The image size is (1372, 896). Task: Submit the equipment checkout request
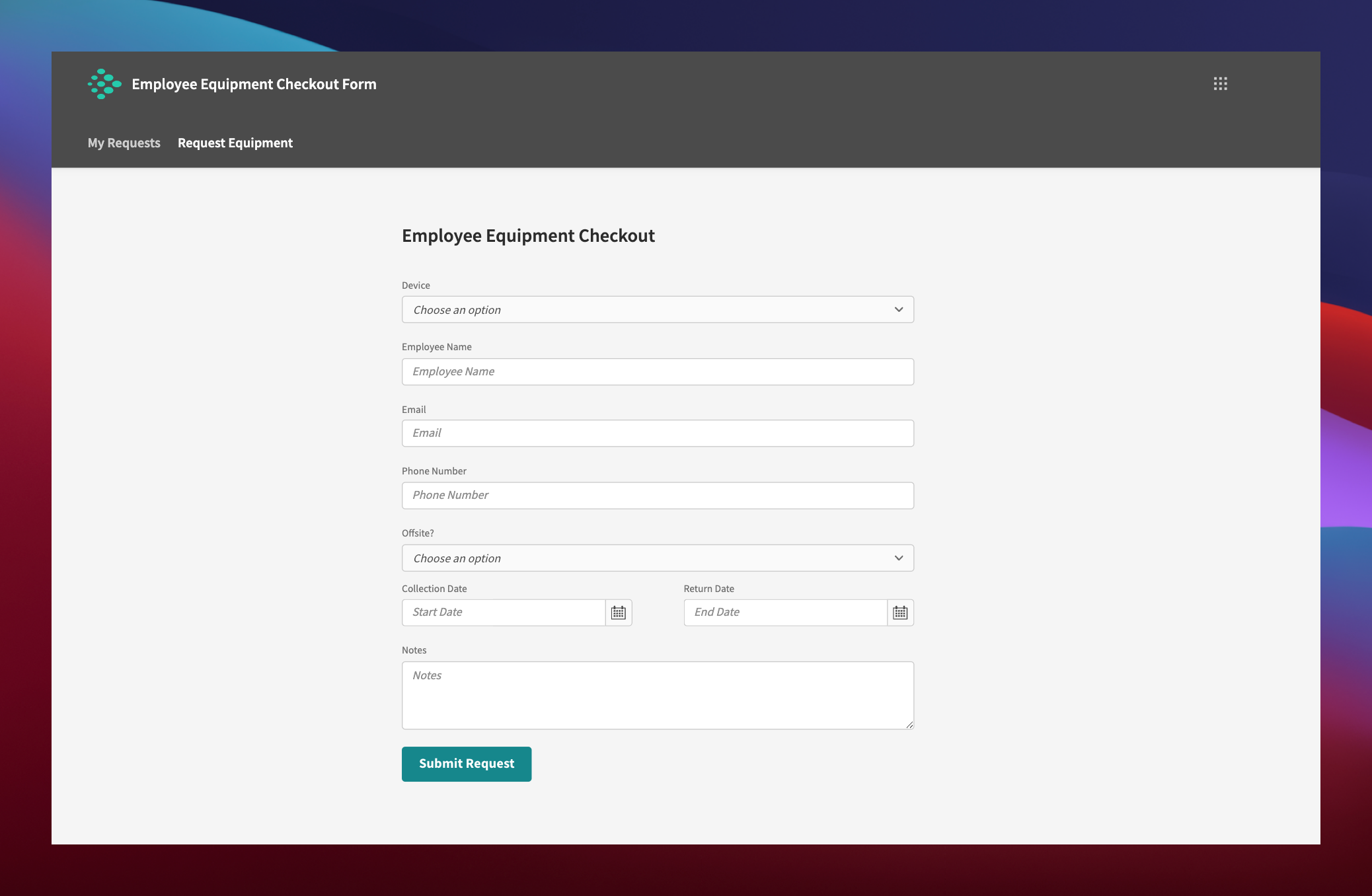coord(466,763)
